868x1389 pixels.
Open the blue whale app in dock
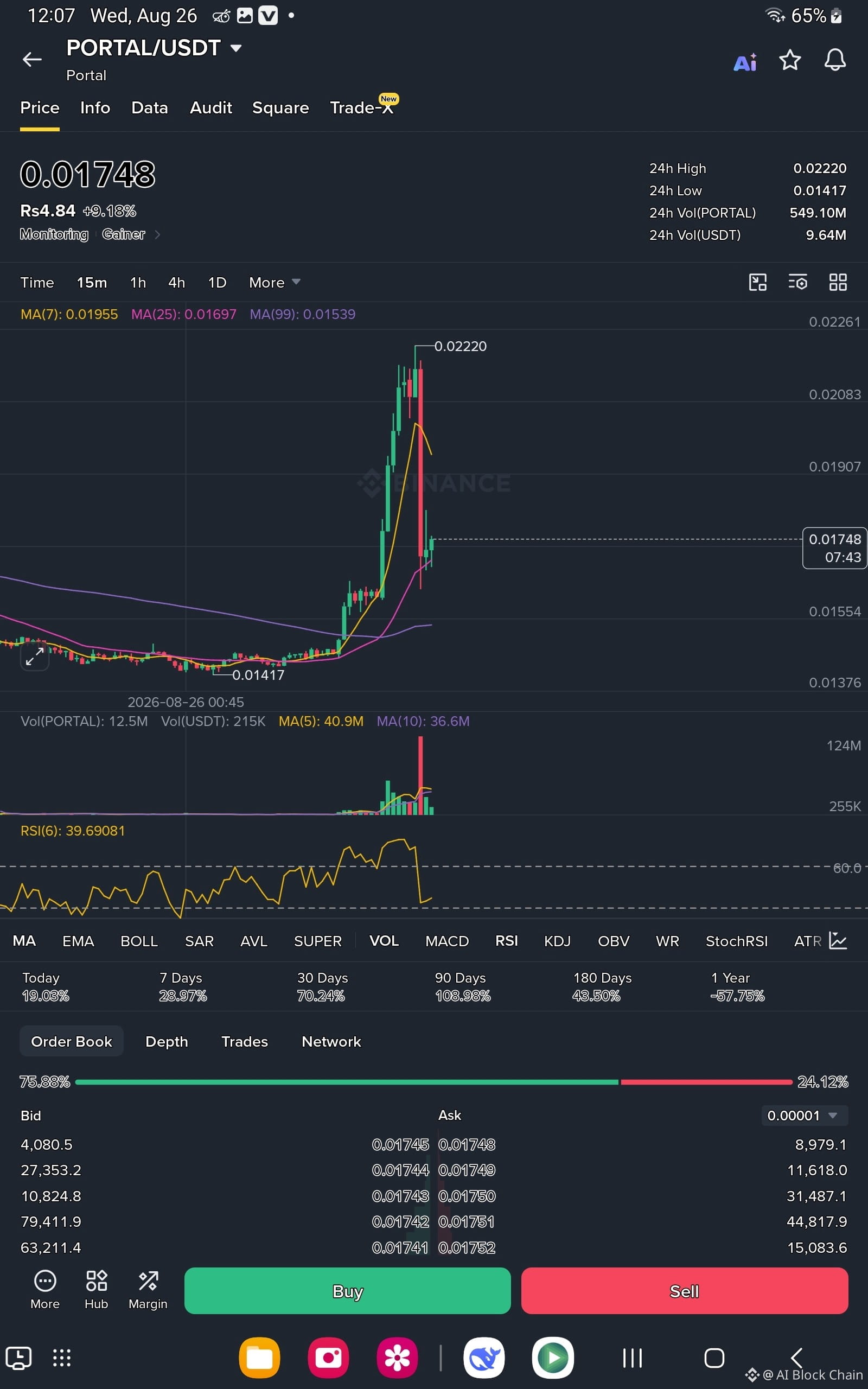click(484, 1358)
